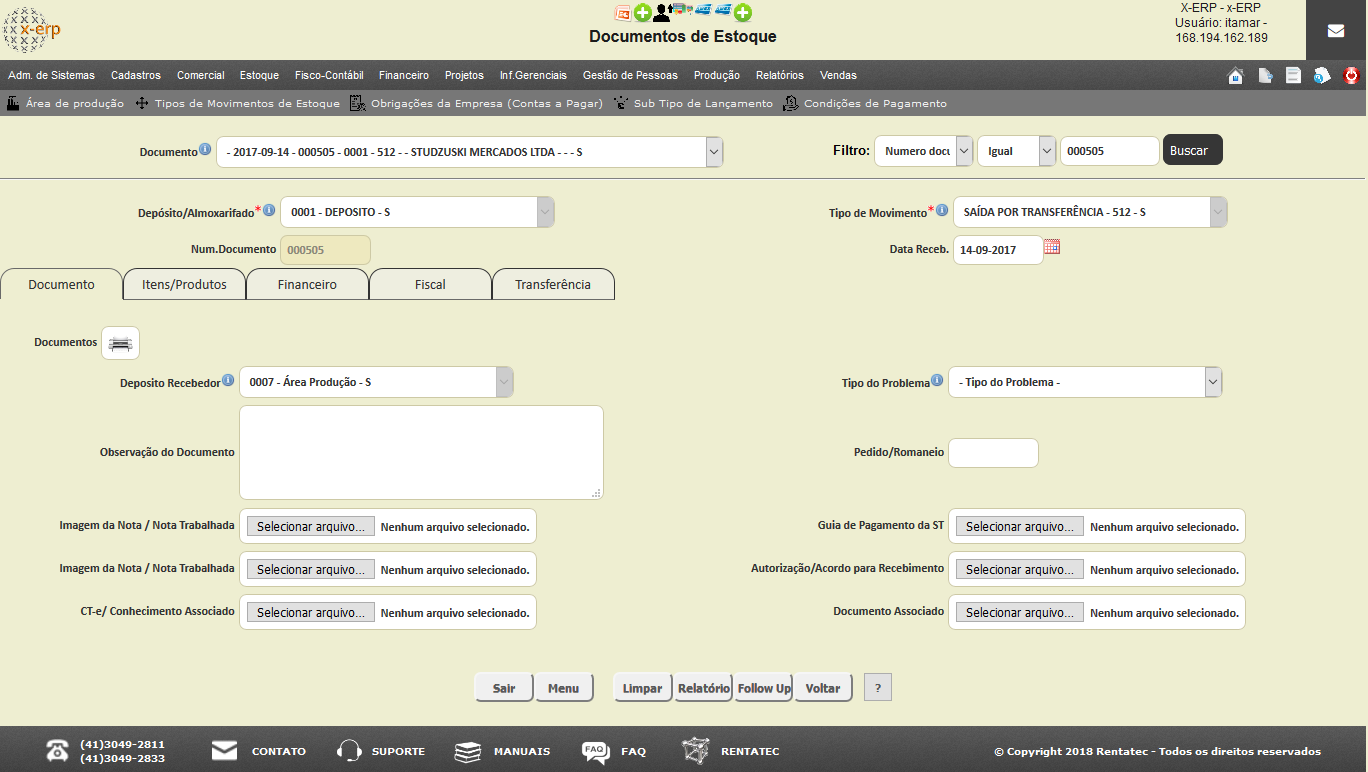Open the Inf.Gerenciais menu
The width and height of the screenshot is (1368, 772).
pos(533,75)
